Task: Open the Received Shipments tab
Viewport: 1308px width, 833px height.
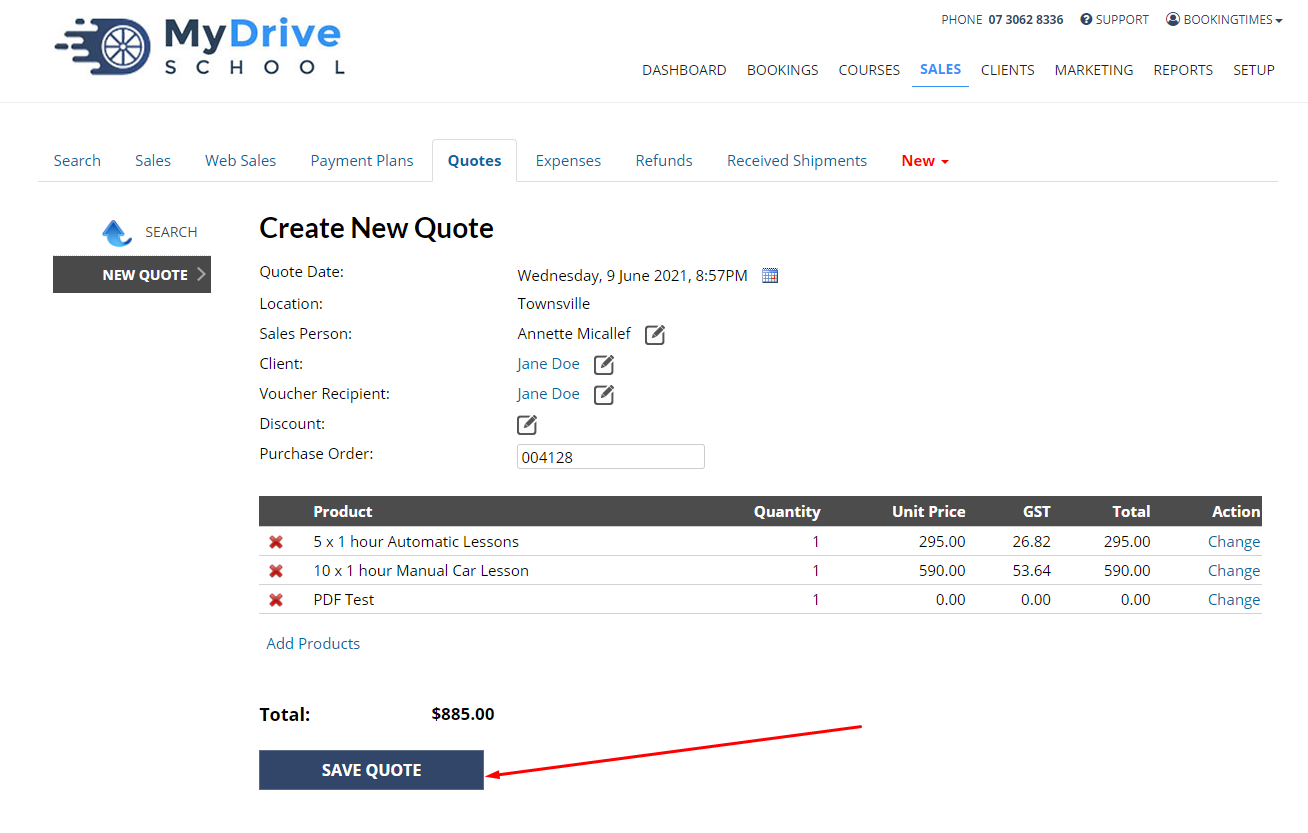Action: tap(797, 161)
